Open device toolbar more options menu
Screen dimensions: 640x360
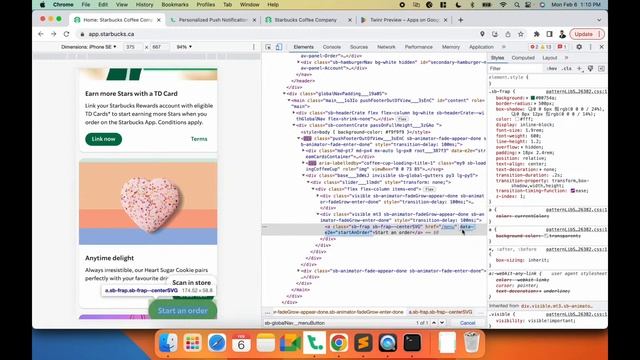point(253,47)
